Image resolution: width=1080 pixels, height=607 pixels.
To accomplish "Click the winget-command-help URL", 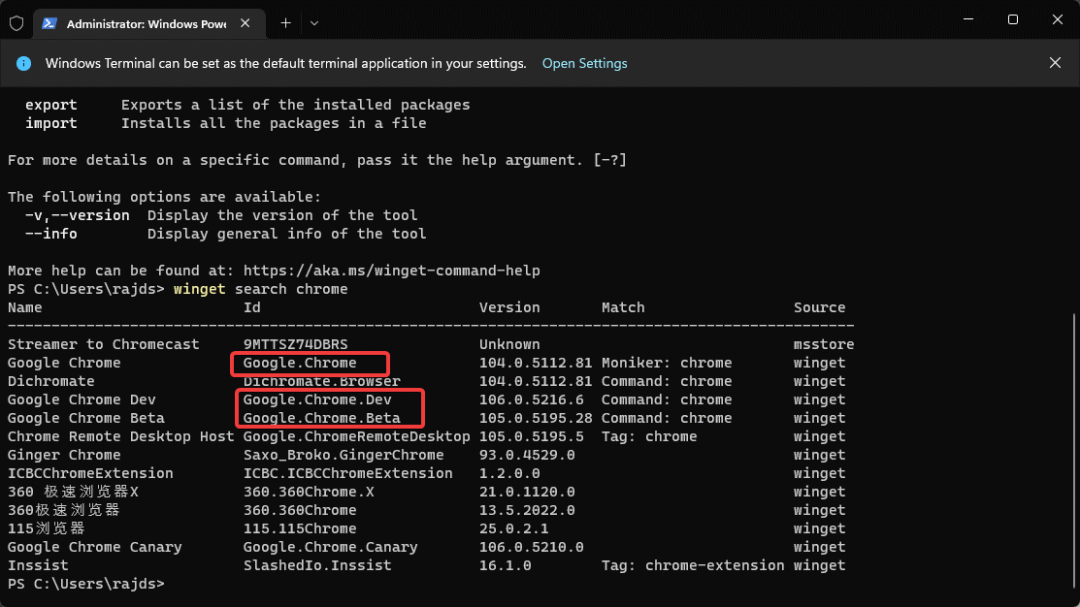I will point(391,271).
